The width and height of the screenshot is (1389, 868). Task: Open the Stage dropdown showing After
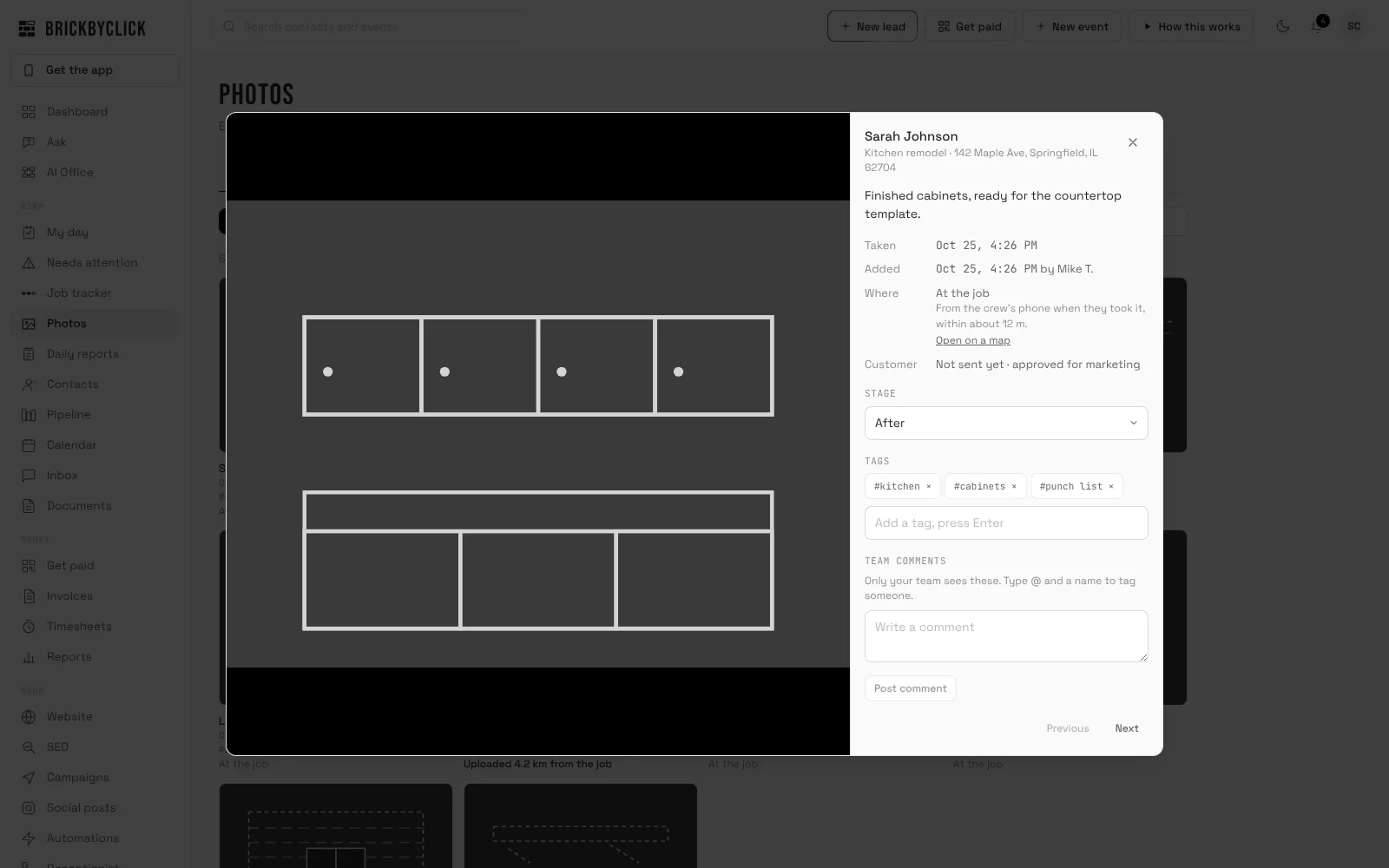(x=1006, y=423)
